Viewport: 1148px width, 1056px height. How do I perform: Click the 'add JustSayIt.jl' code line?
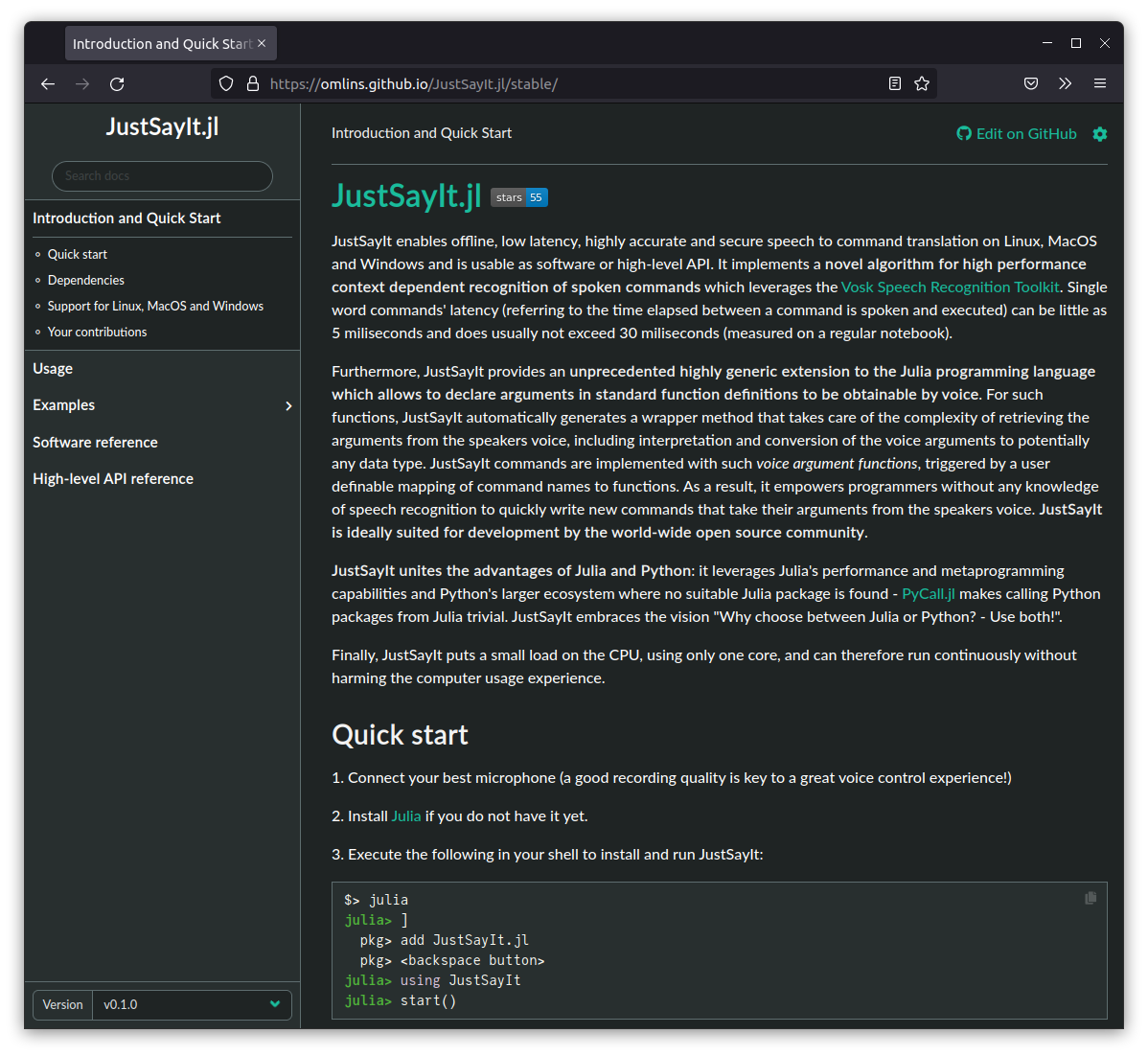click(x=464, y=939)
